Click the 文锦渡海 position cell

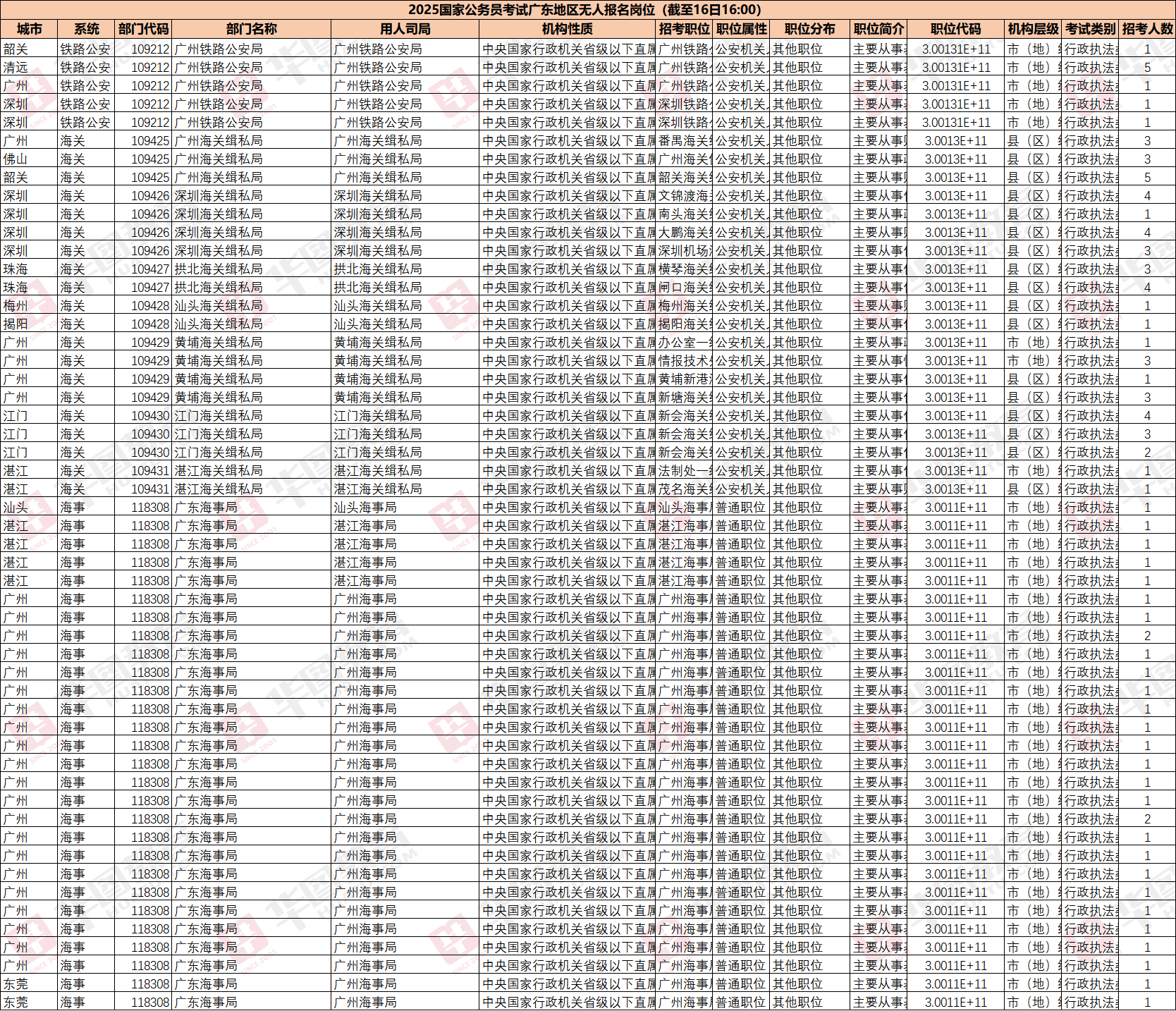(685, 196)
